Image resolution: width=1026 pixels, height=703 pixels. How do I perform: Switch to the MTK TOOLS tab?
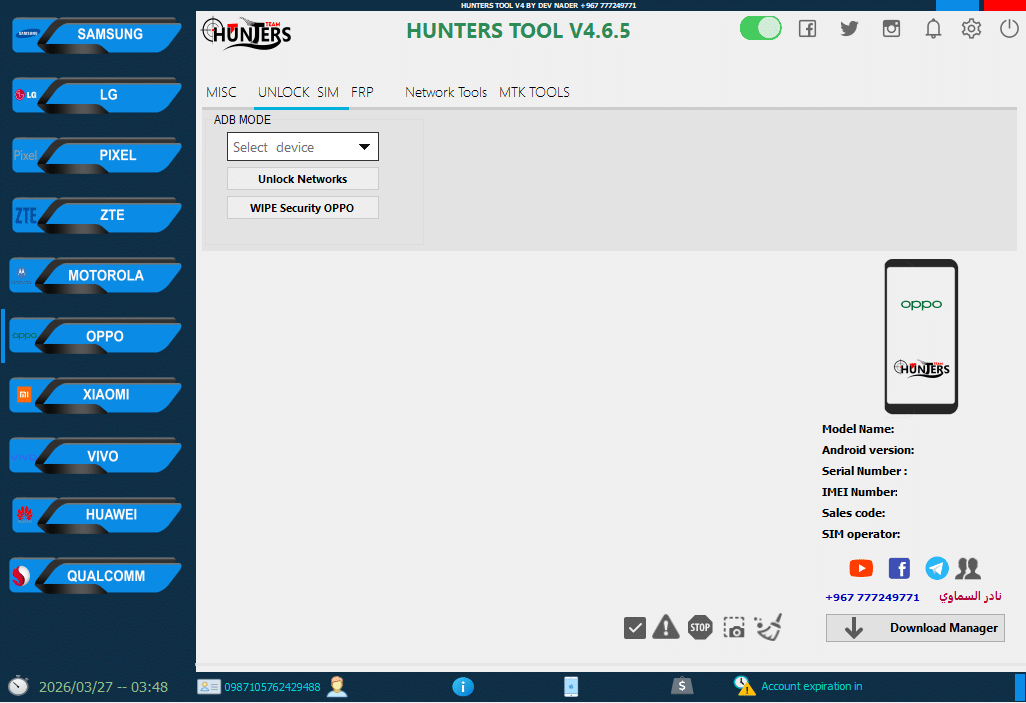534,92
